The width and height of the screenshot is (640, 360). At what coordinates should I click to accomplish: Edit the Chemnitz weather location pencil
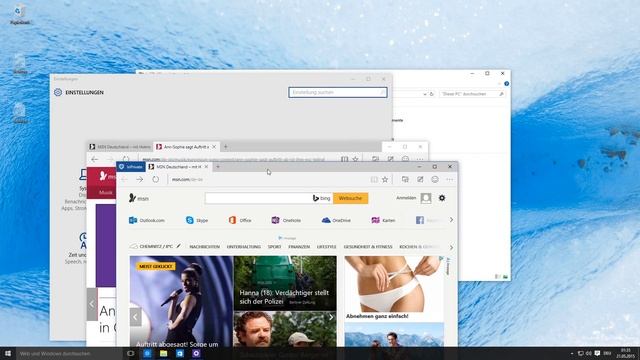tap(178, 246)
